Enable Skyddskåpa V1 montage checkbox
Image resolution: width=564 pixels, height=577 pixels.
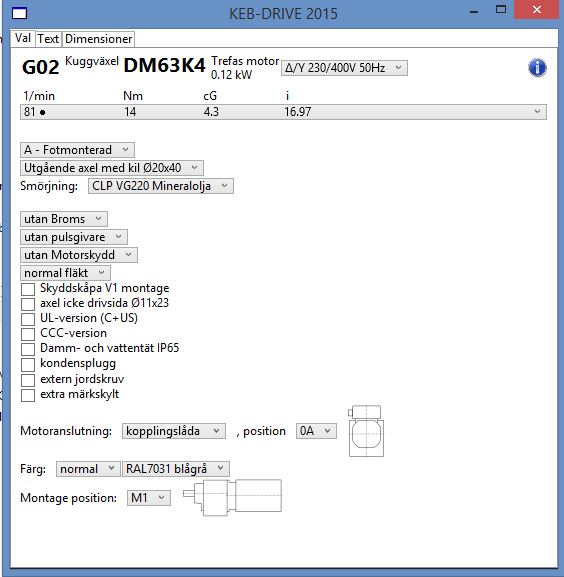pos(28,289)
